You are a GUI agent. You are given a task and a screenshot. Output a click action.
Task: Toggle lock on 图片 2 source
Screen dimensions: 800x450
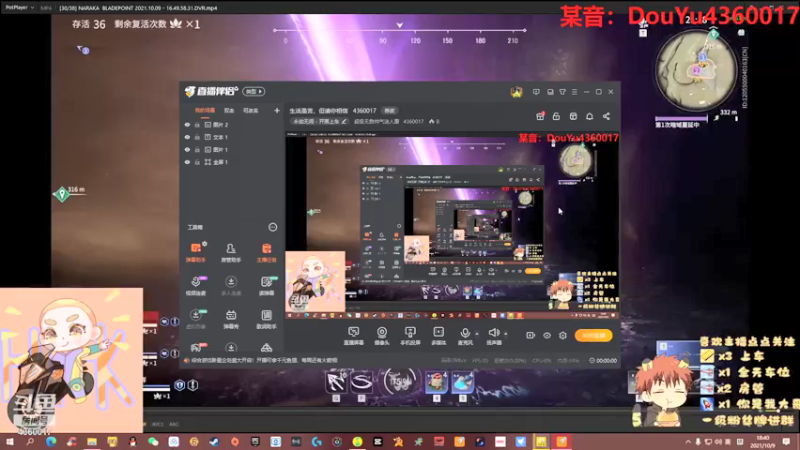(x=197, y=124)
